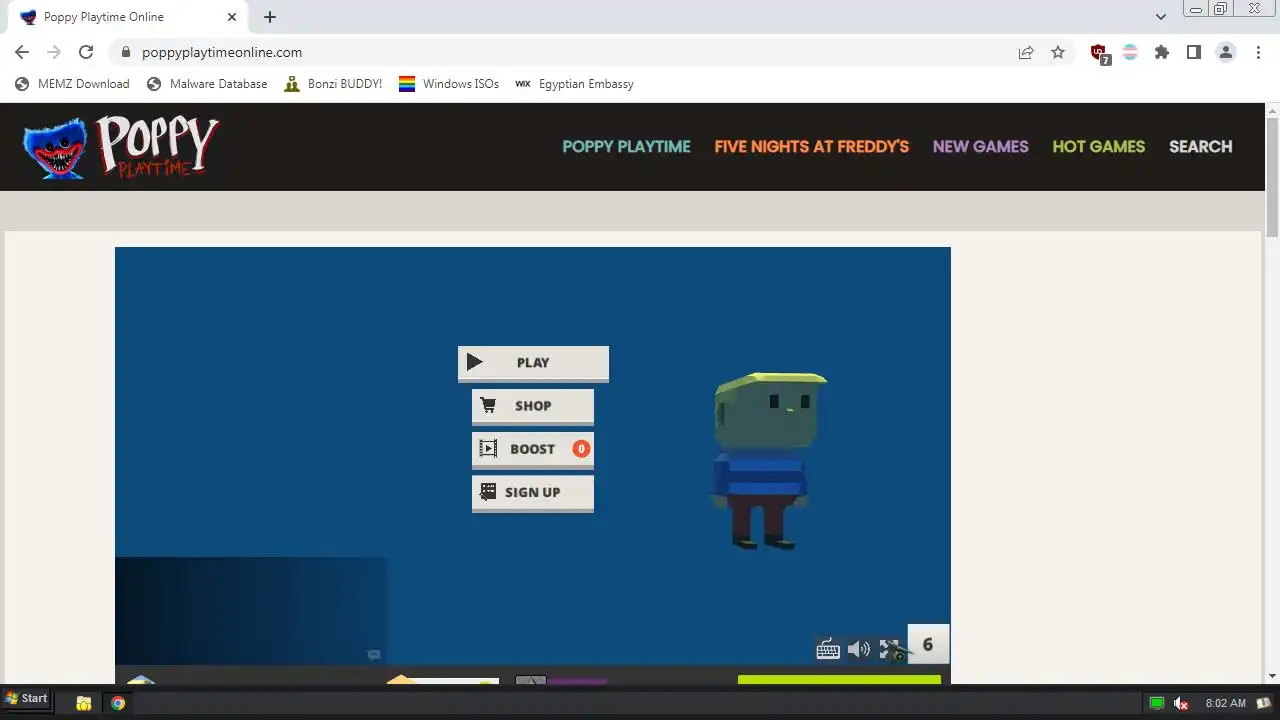
Task: Open the Bonzi BUDDY! bookmark
Action: pyautogui.click(x=333, y=84)
